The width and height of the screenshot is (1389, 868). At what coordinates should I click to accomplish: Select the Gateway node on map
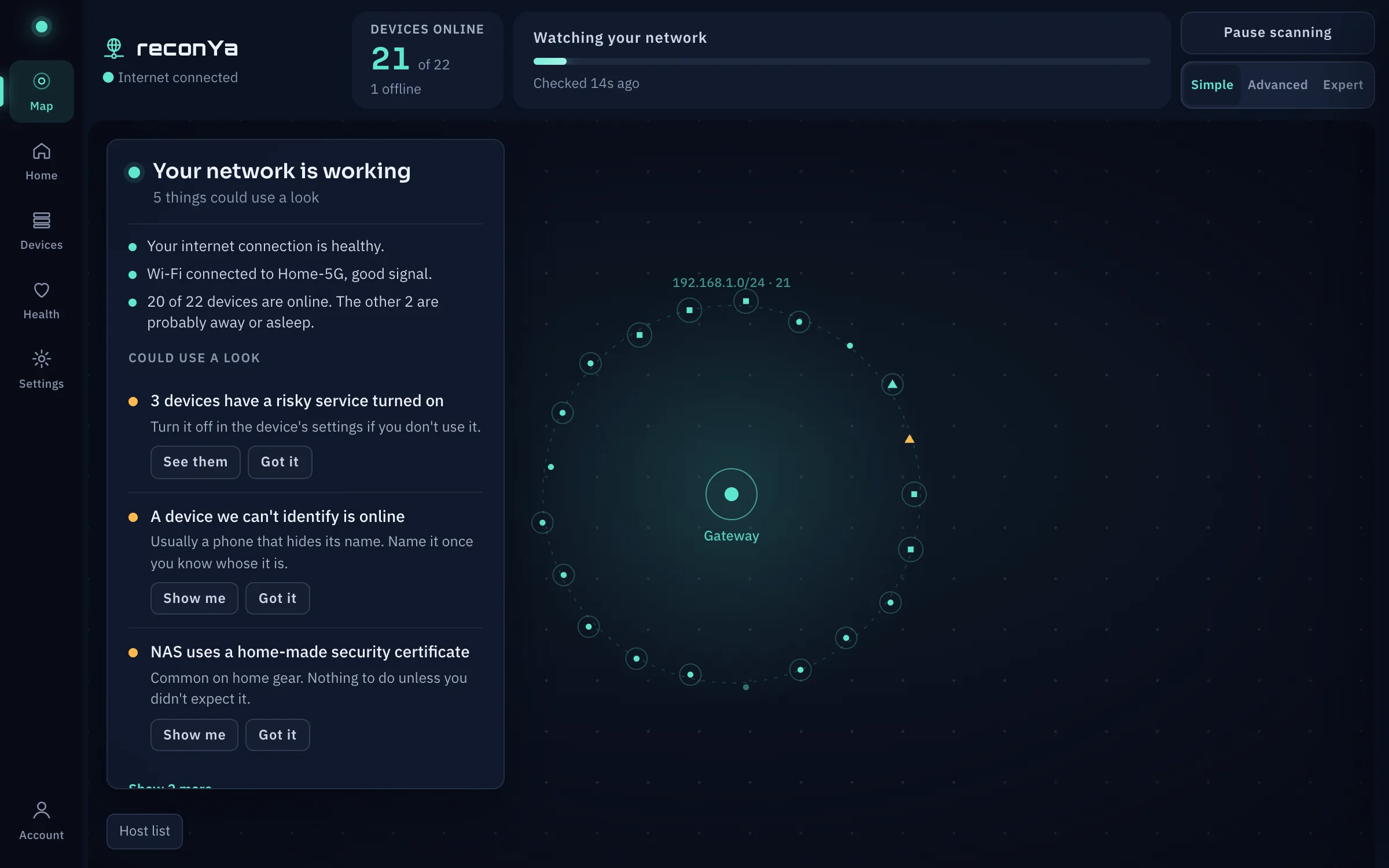[732, 494]
